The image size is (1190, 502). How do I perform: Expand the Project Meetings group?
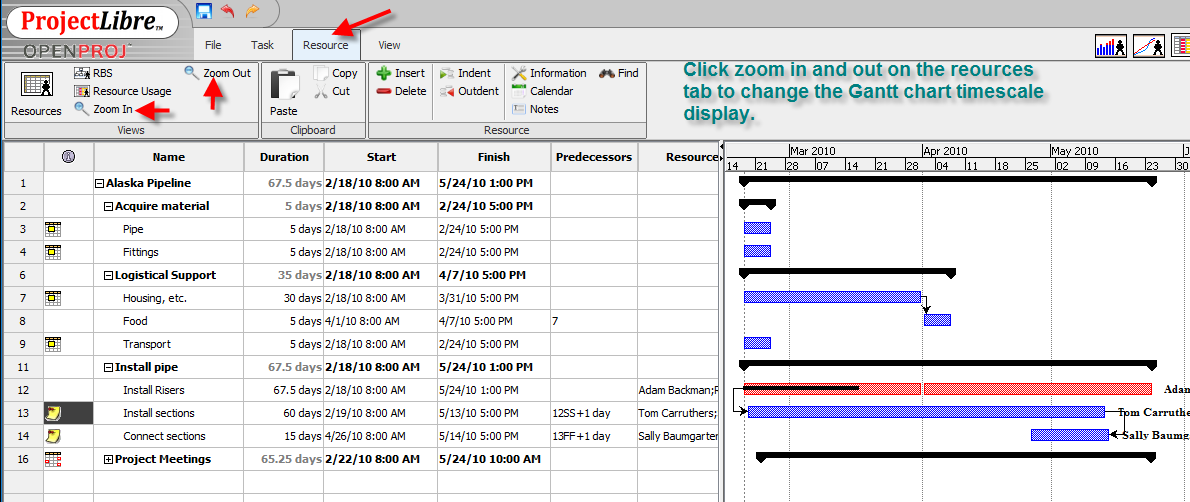pyautogui.click(x=109, y=459)
